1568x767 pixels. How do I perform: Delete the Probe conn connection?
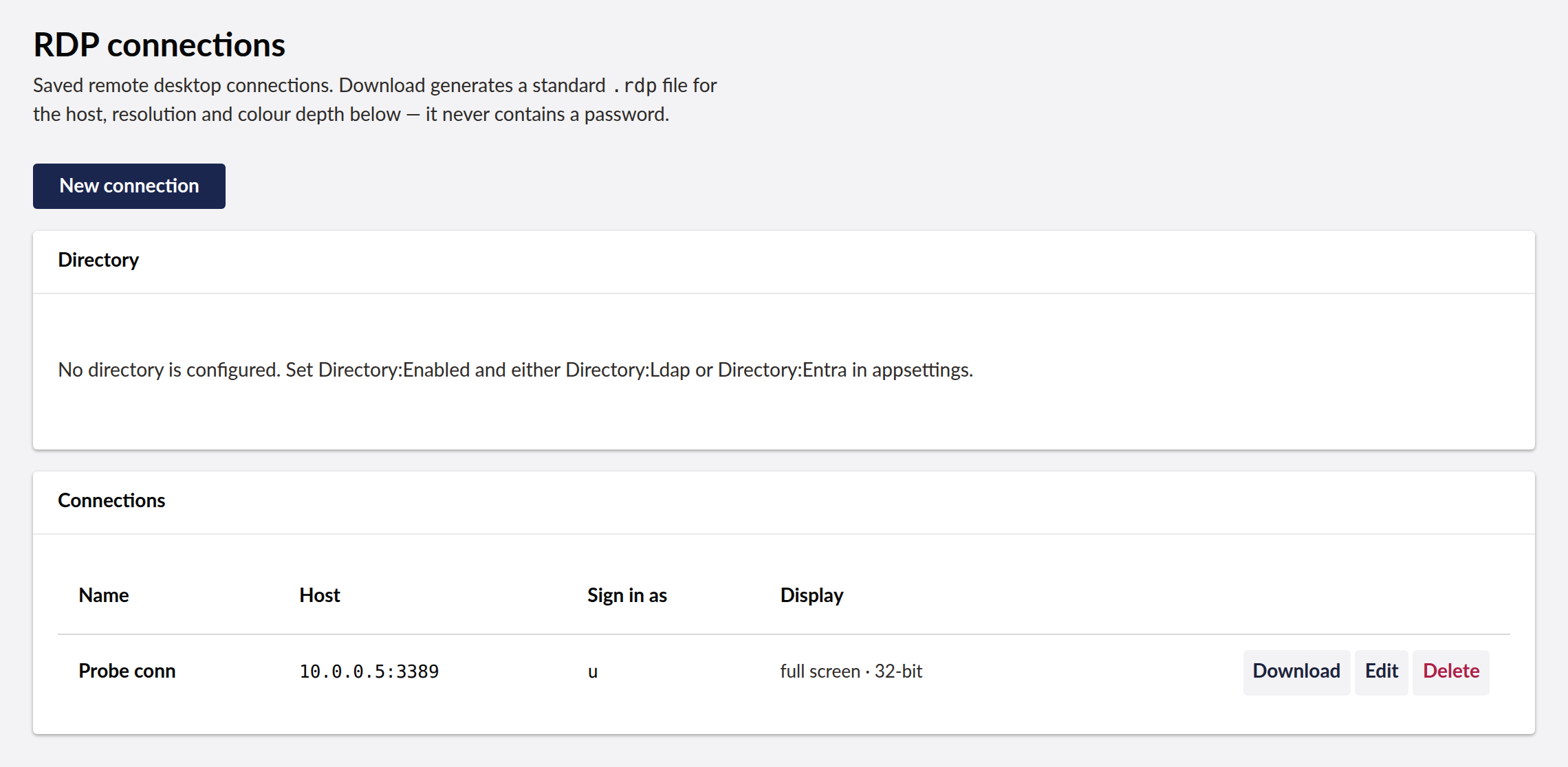click(x=1451, y=671)
